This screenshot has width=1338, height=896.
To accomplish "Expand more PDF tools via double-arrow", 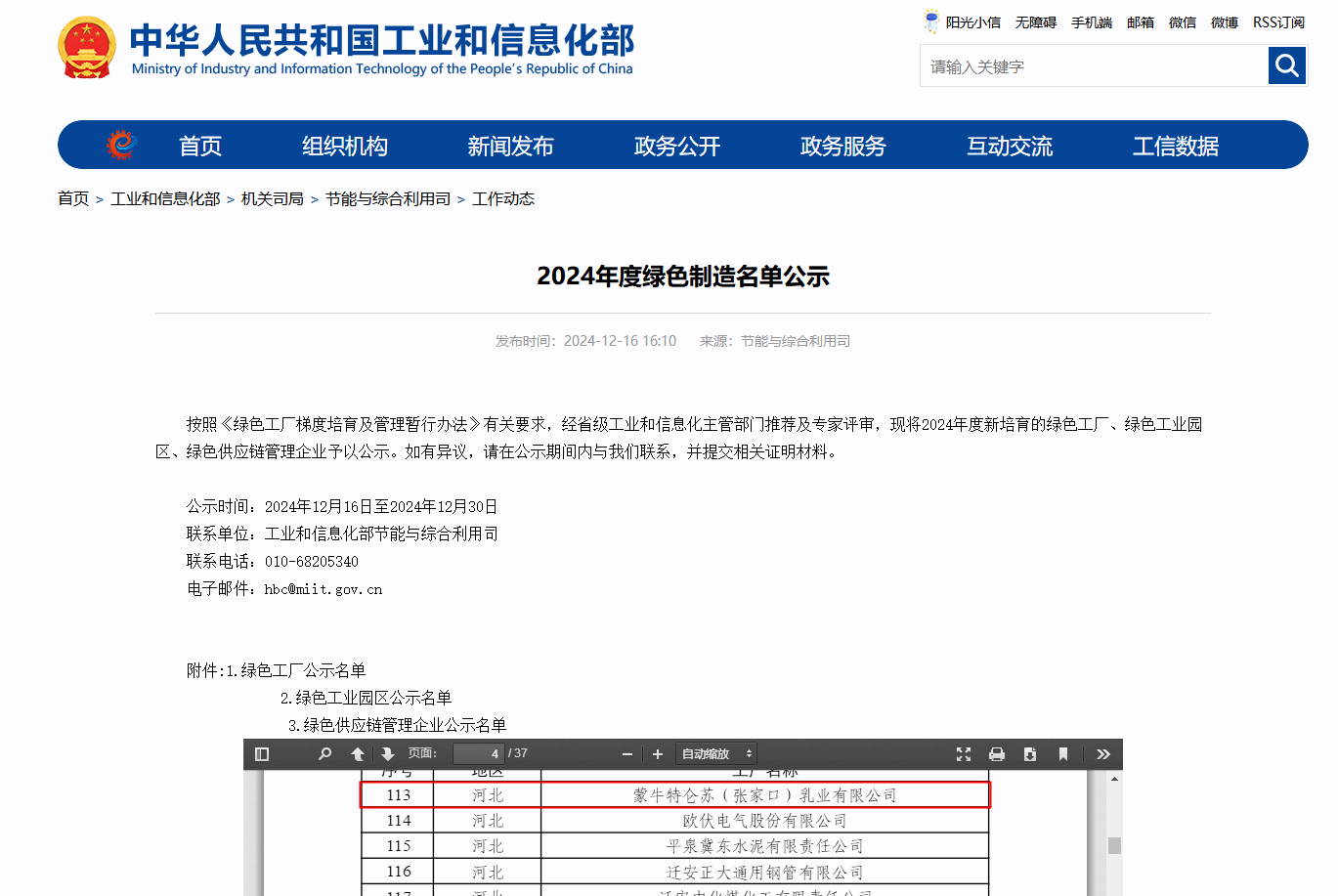I will [1103, 753].
